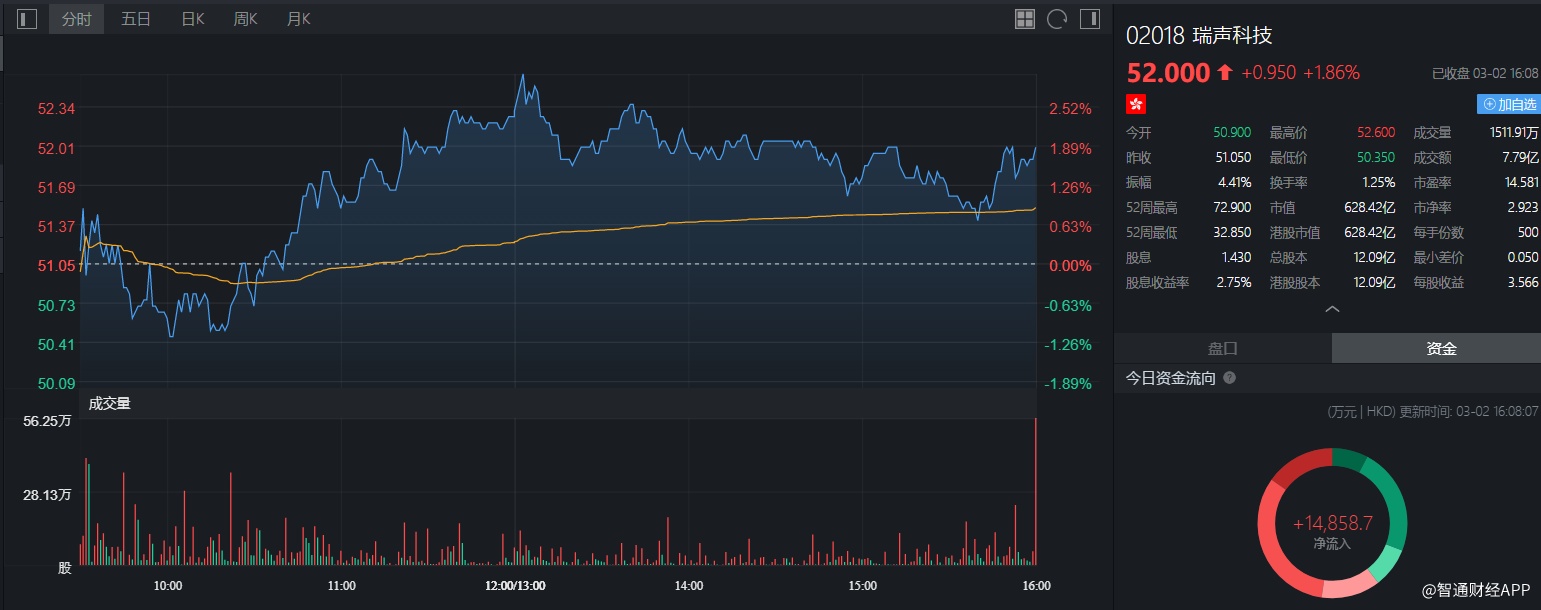Open the 周K weekly candlestick tab
The height and width of the screenshot is (610, 1541).
(x=245, y=19)
